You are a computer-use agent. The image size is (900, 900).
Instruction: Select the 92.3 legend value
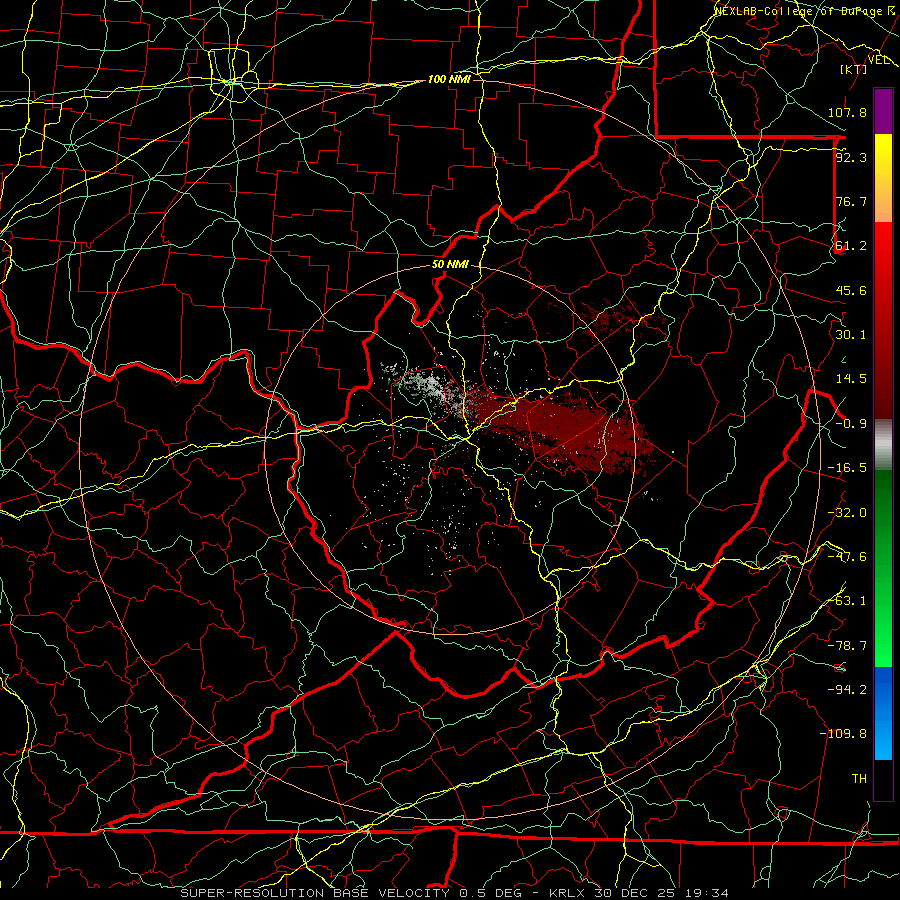click(851, 157)
